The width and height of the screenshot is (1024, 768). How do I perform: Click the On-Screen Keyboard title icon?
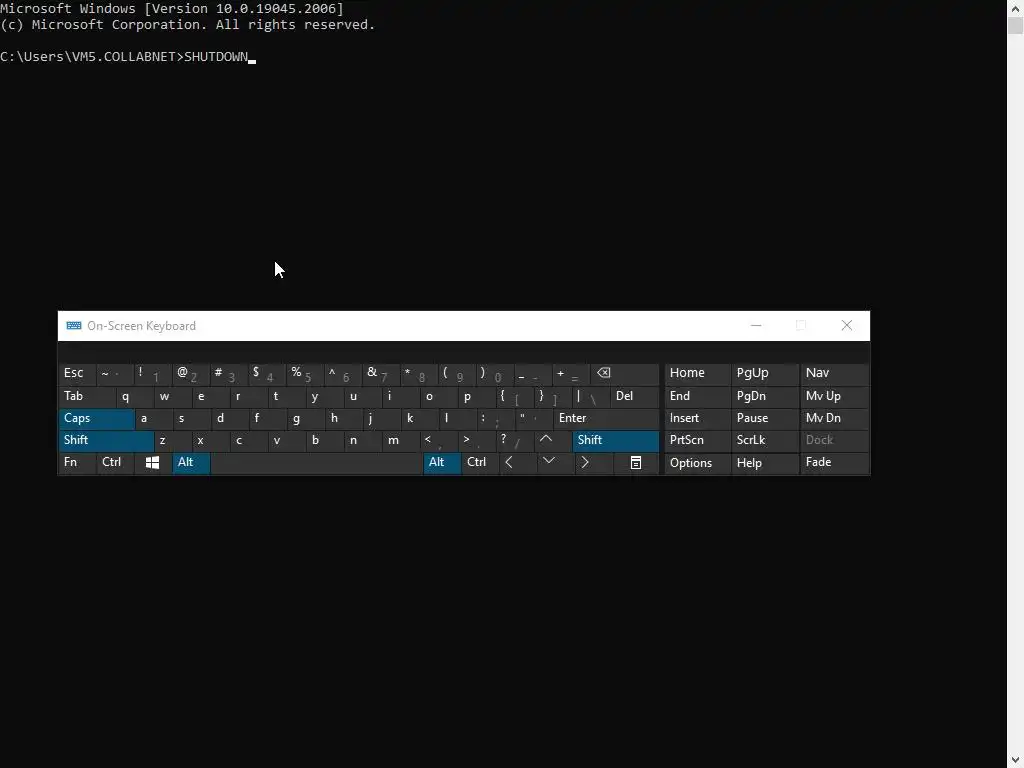click(74, 326)
